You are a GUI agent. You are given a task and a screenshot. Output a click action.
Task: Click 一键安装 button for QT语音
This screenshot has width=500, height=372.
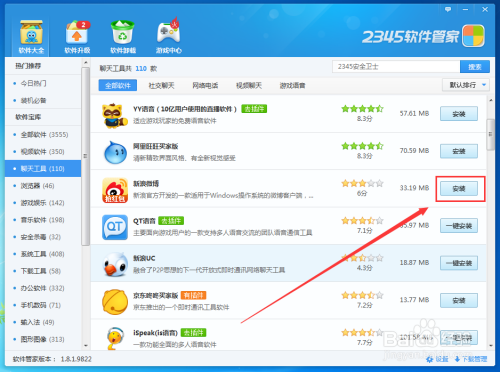tap(459, 226)
